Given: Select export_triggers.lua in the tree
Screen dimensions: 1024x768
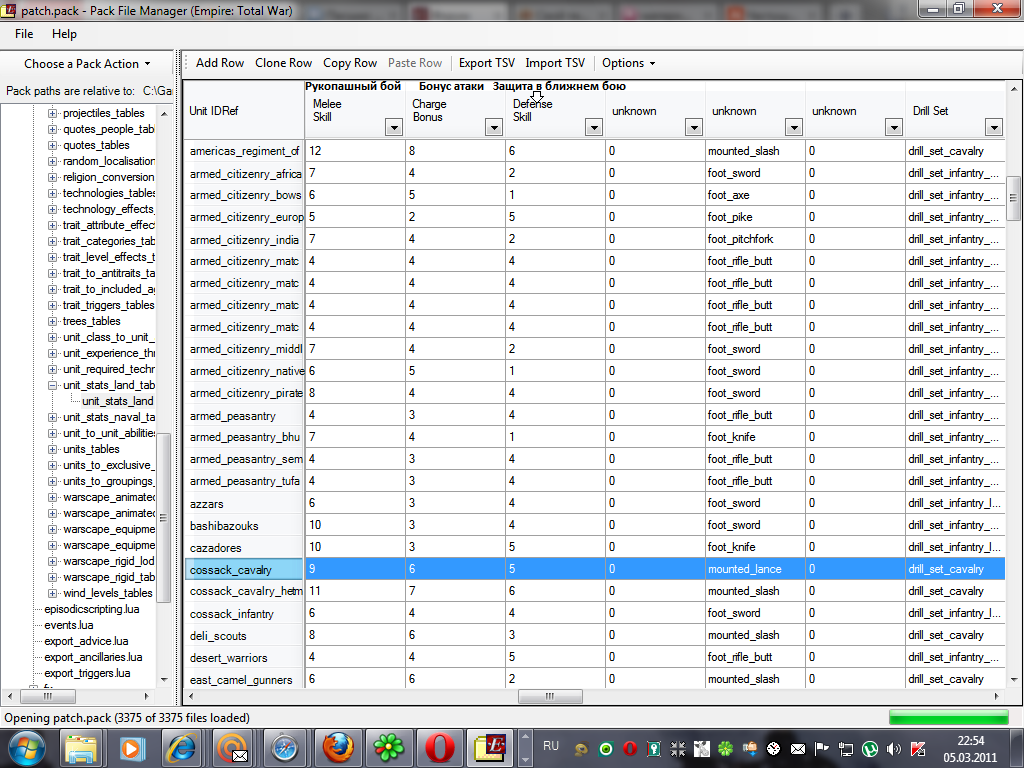Looking at the screenshot, I should (x=87, y=673).
